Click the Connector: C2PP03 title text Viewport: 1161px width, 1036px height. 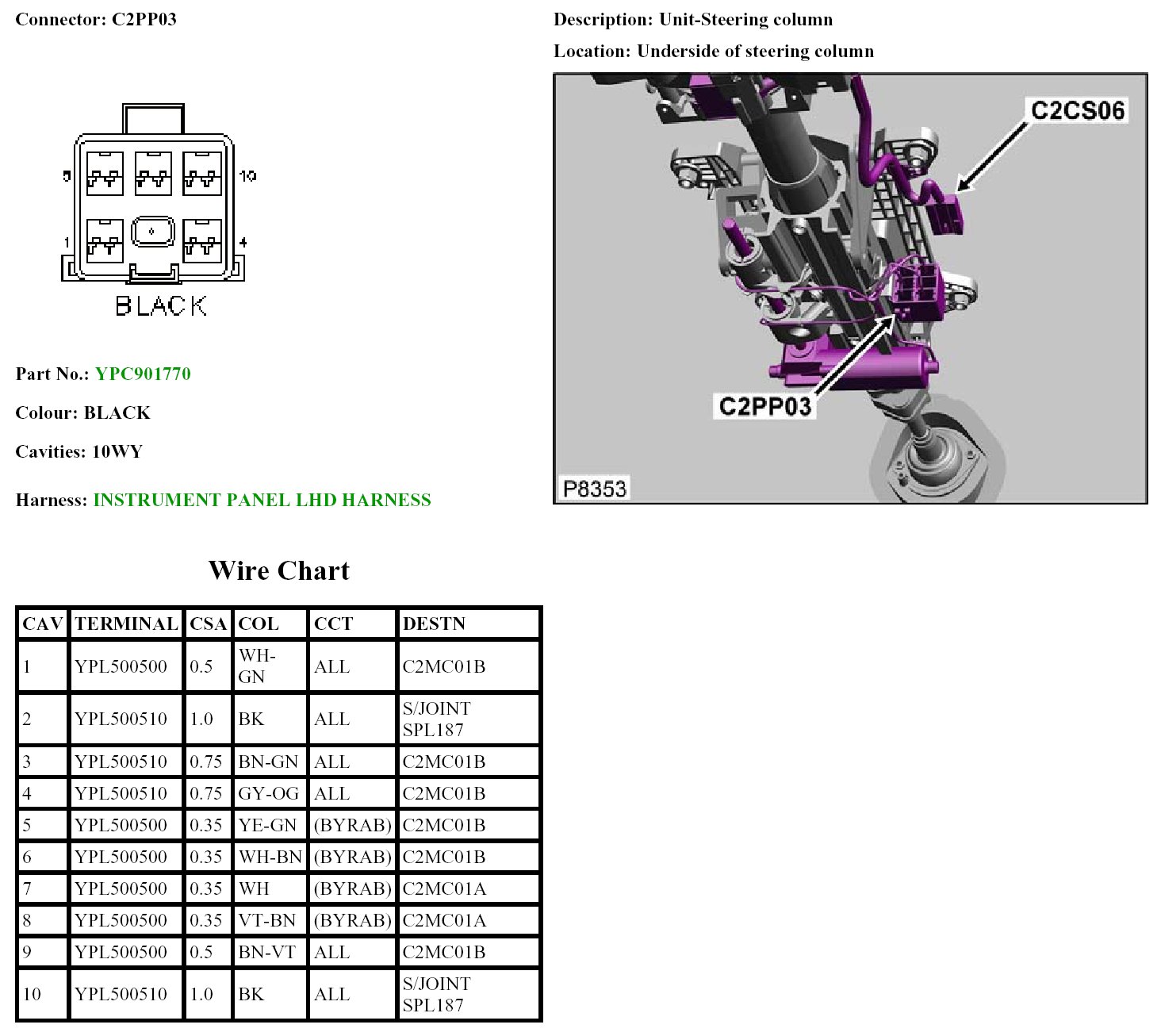(x=96, y=19)
